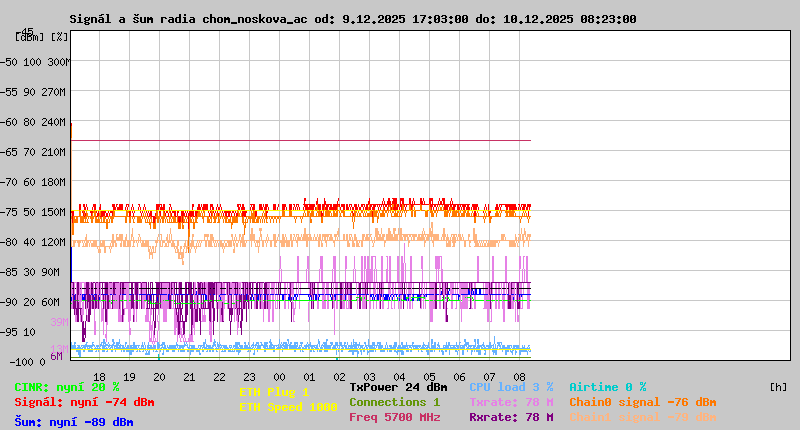The width and height of the screenshot is (800, 430).
Task: Select the ETH Plug legend label
Action: [x=274, y=392]
